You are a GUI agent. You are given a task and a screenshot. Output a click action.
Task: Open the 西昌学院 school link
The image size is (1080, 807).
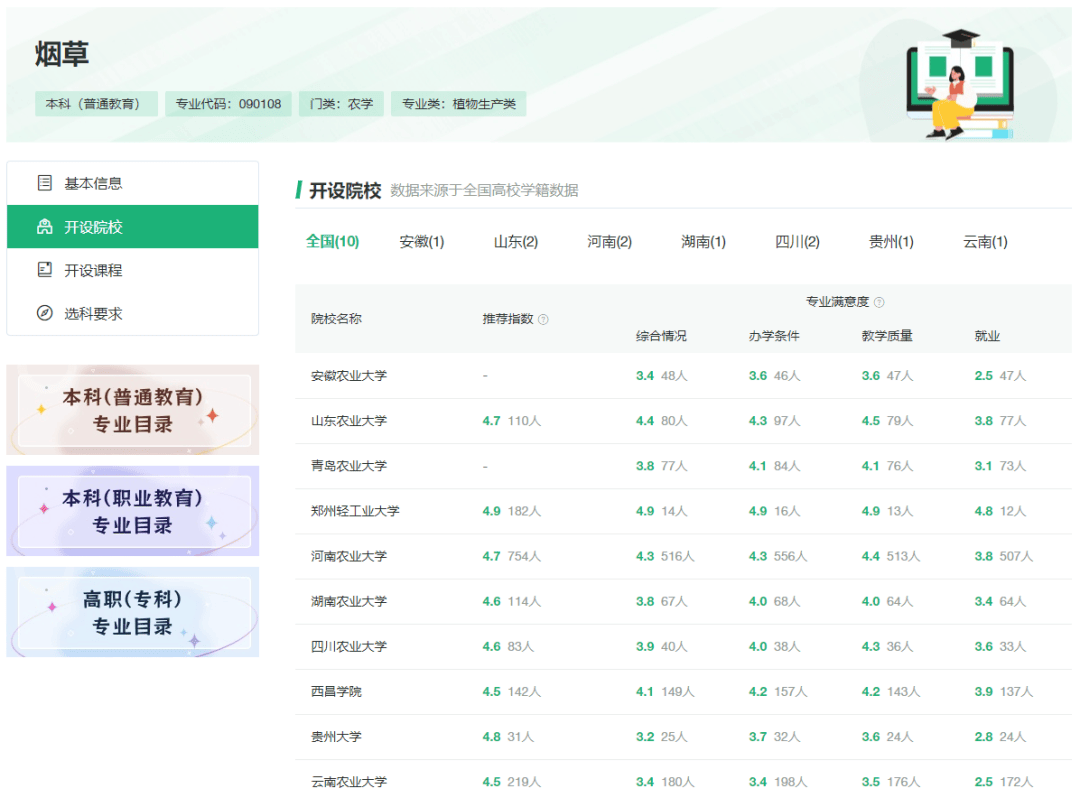(x=336, y=691)
